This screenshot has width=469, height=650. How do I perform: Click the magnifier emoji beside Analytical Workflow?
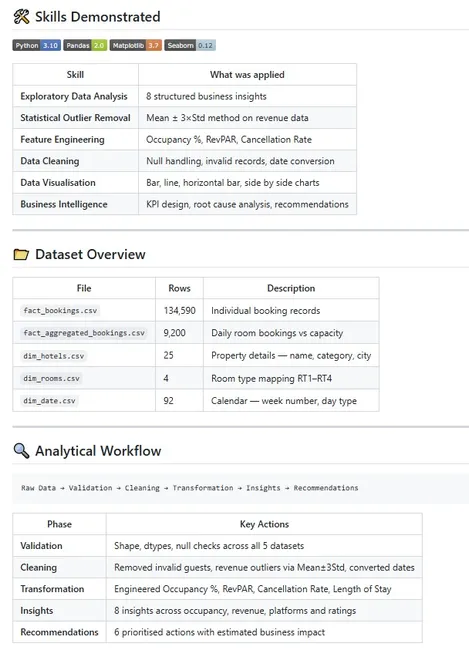click(x=21, y=451)
